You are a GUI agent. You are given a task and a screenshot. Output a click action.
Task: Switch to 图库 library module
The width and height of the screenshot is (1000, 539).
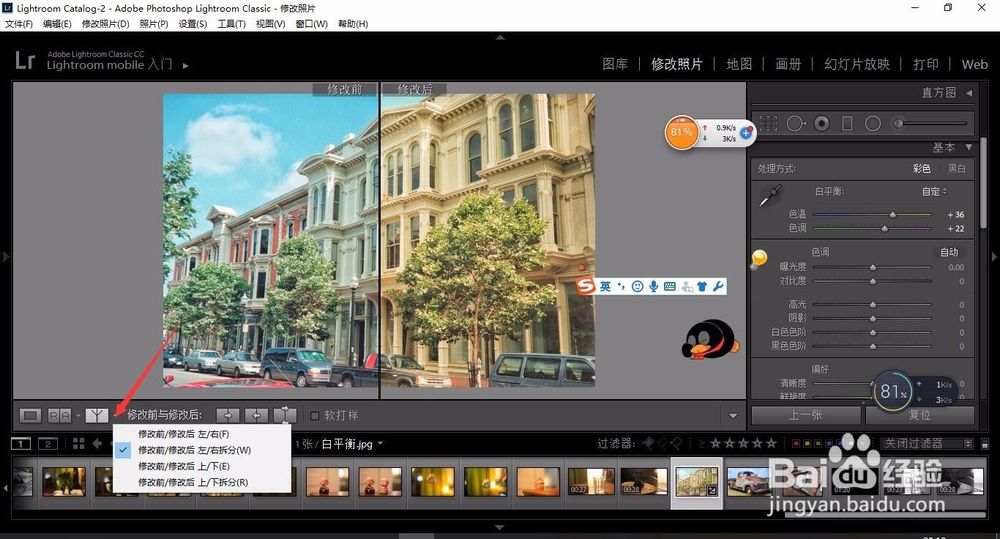(x=615, y=64)
